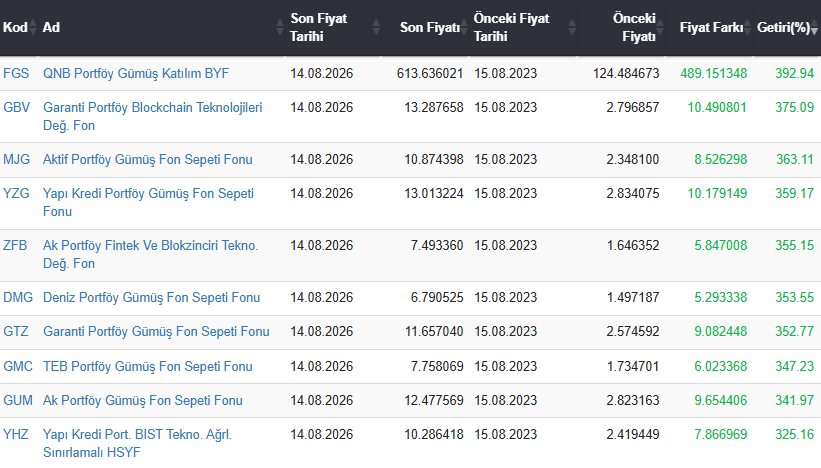This screenshot has height=468, width=821.
Task: Open the MJG fund code link
Action: (x=16, y=159)
